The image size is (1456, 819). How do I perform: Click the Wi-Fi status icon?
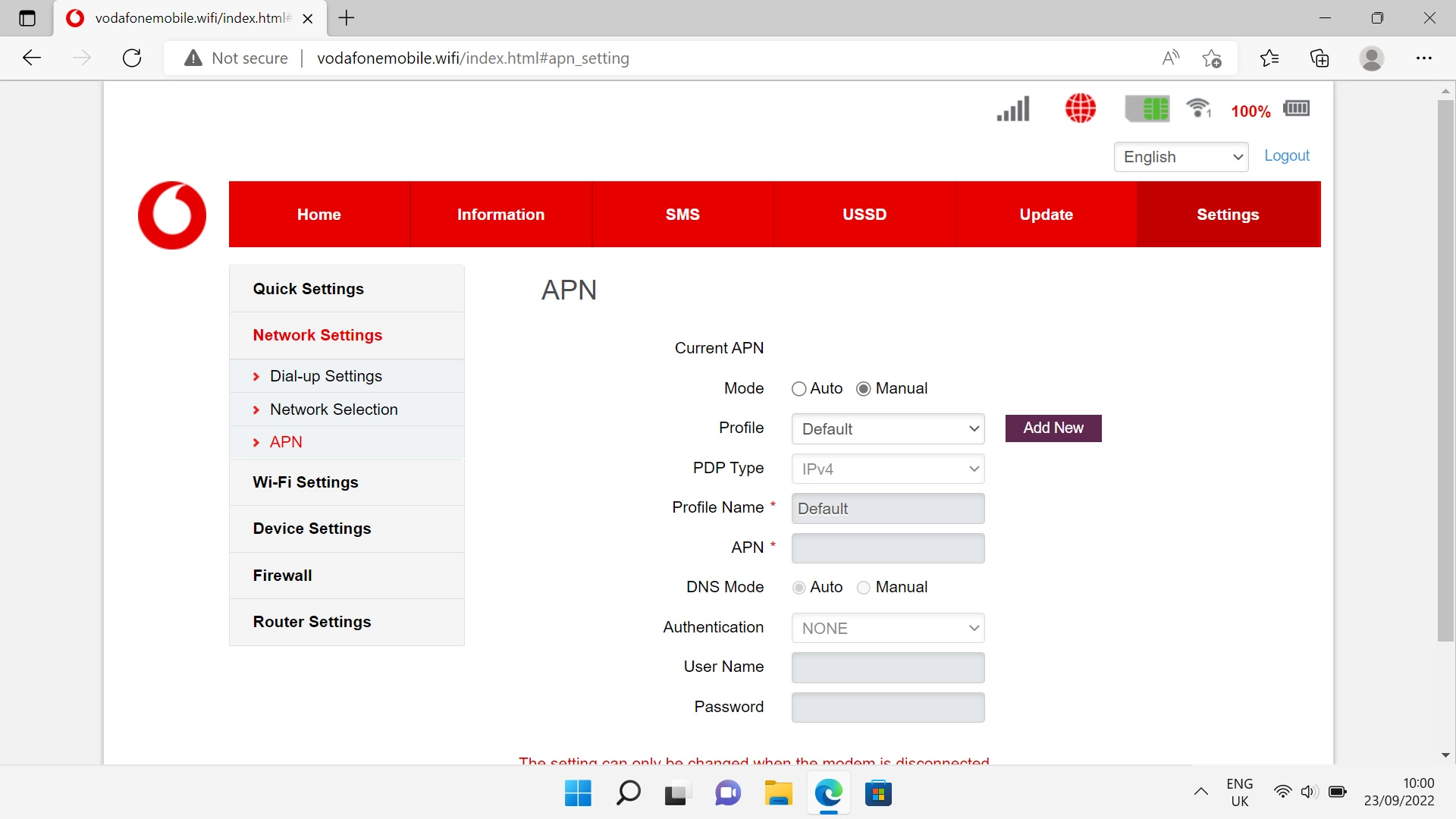(x=1197, y=108)
